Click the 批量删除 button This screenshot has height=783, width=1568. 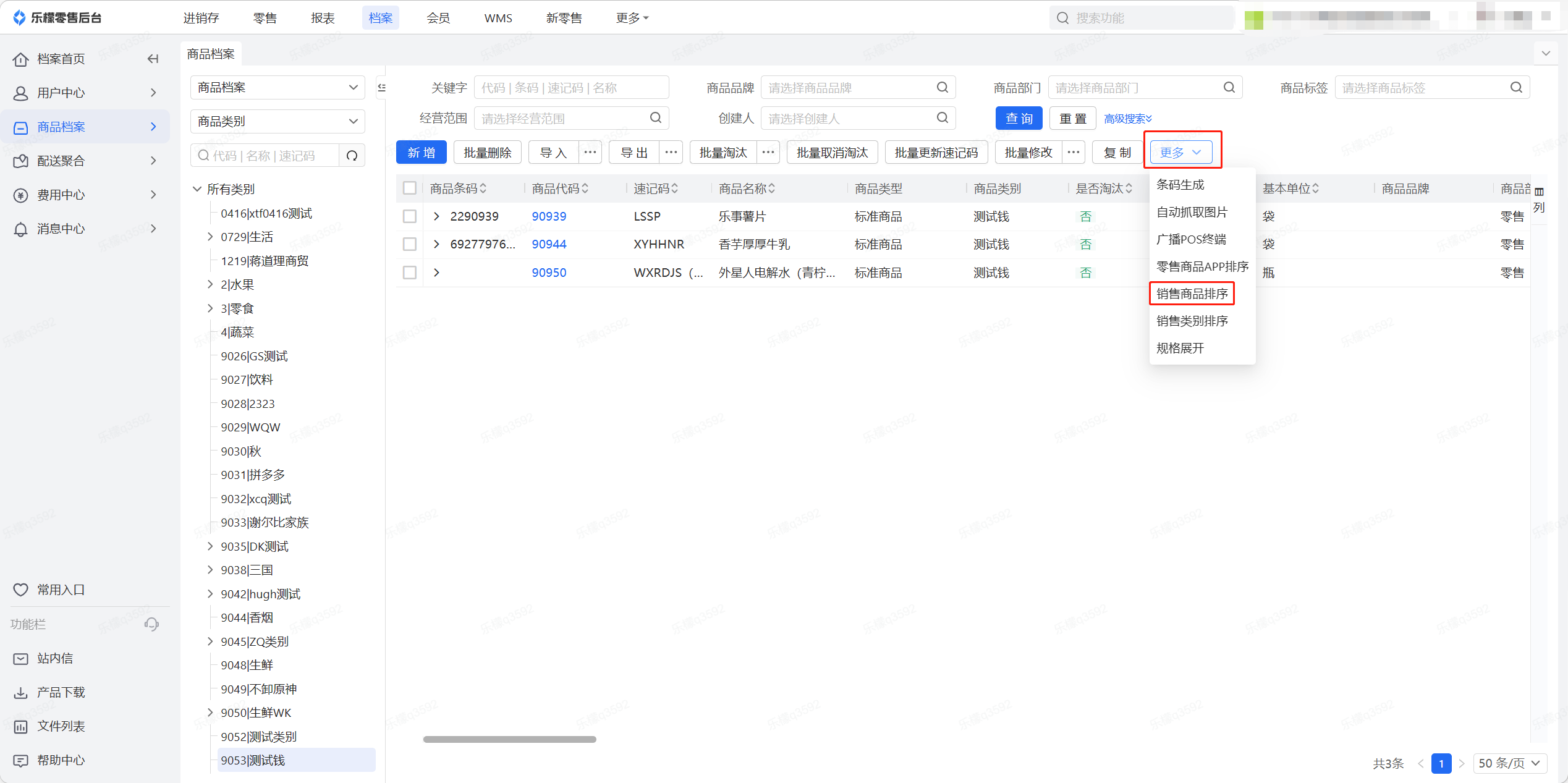(488, 152)
